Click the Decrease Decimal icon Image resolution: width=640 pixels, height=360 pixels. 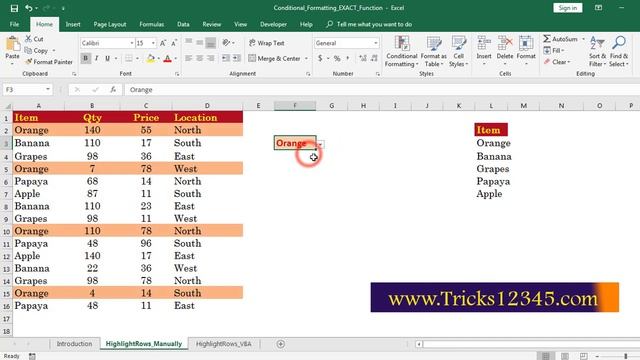[374, 58]
